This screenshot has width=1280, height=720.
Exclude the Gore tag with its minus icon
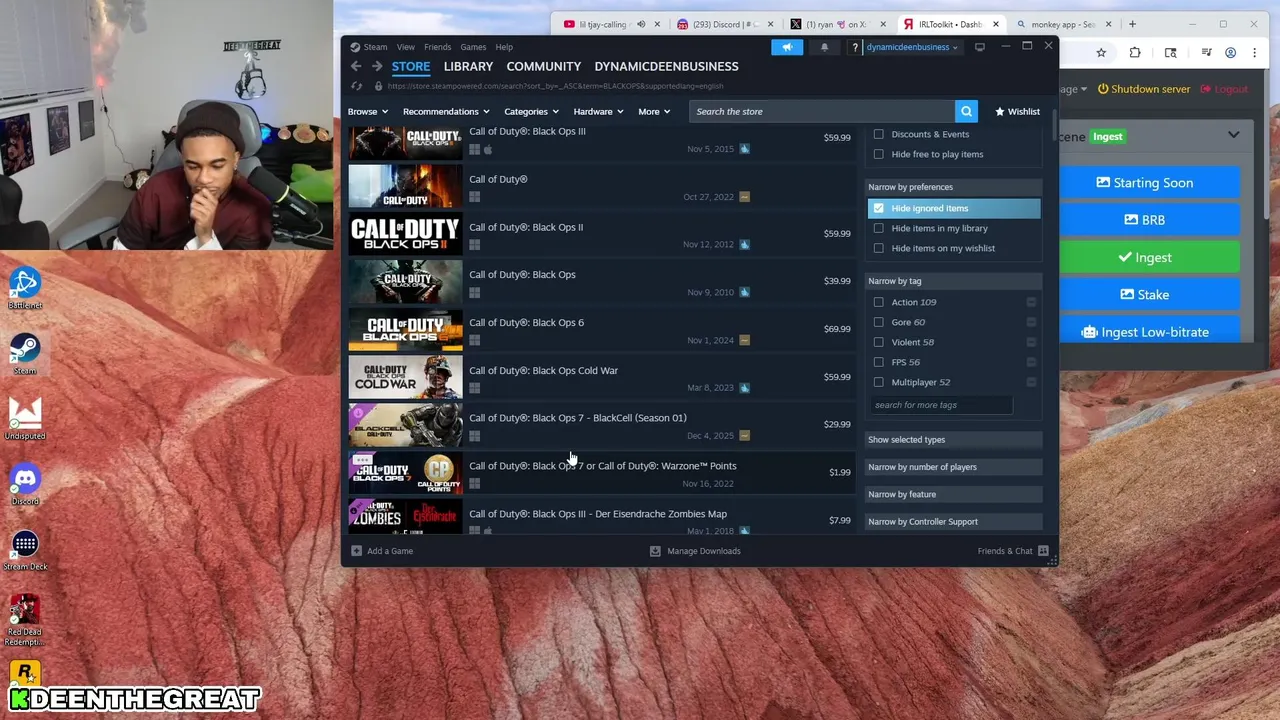[1031, 322]
